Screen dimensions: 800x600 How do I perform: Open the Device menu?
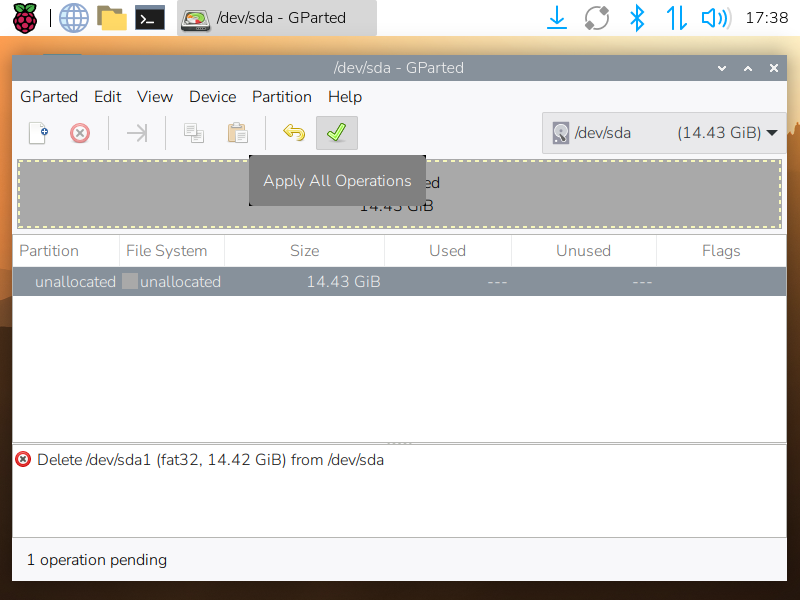click(212, 97)
